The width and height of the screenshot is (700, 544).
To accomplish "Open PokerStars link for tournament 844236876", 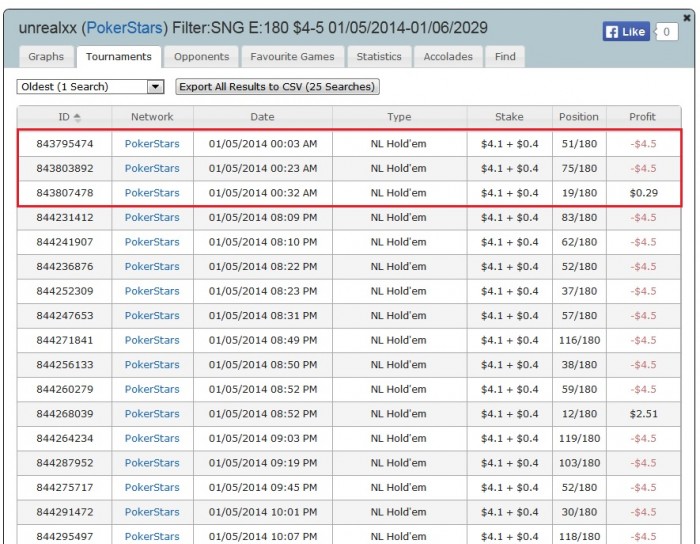I will pos(152,266).
